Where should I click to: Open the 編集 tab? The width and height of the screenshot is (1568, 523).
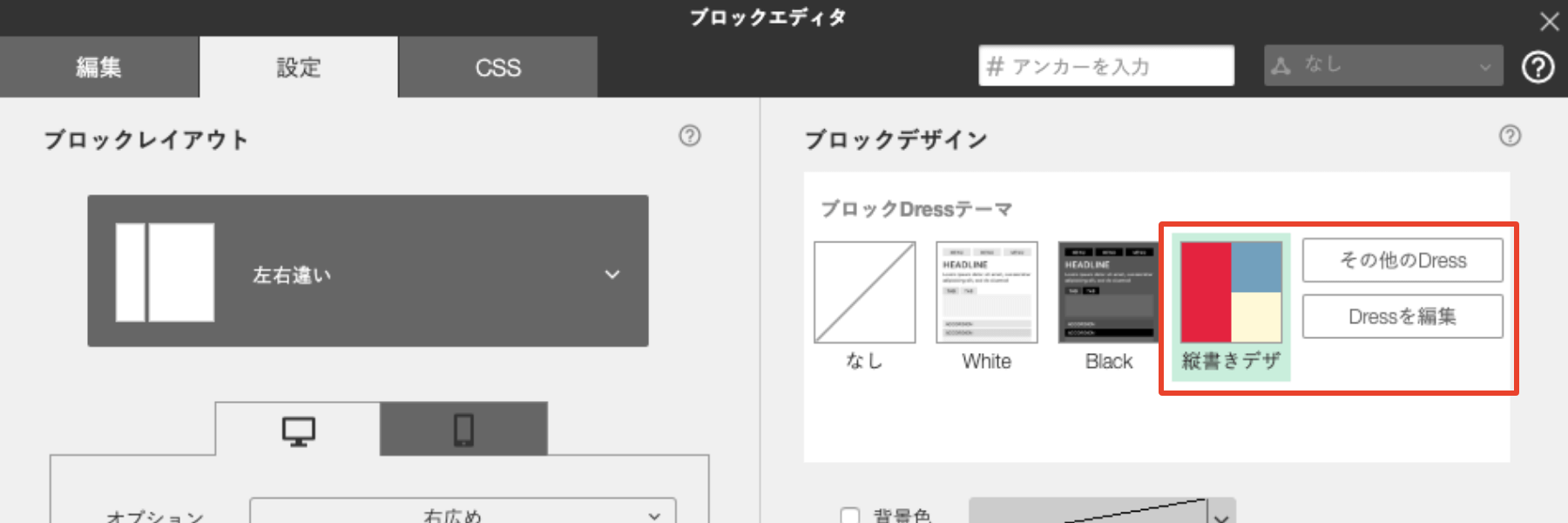[98, 67]
